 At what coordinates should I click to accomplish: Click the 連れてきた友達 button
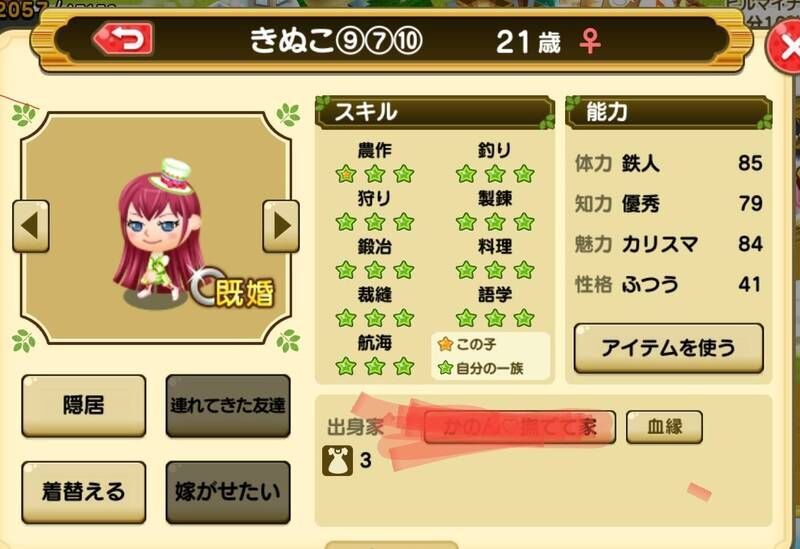click(228, 406)
